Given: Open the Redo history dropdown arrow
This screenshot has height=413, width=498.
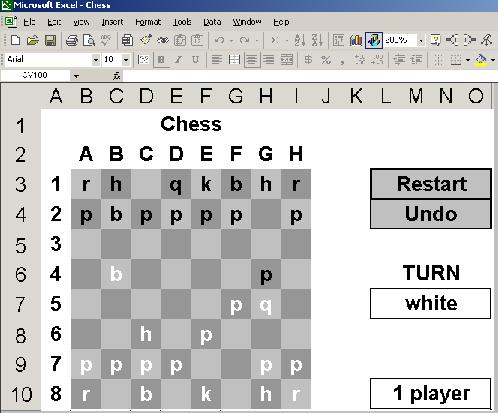Looking at the screenshot, I should click(x=257, y=41).
